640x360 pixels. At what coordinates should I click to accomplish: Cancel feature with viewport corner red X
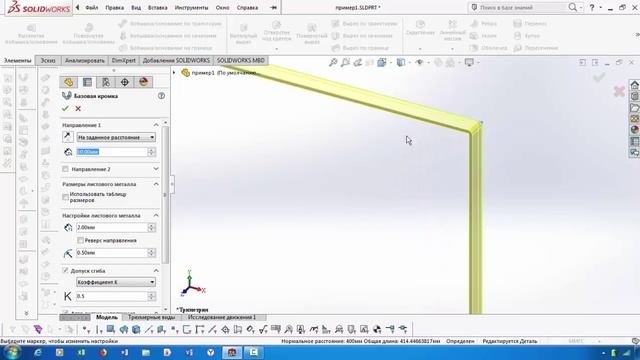(x=619, y=91)
